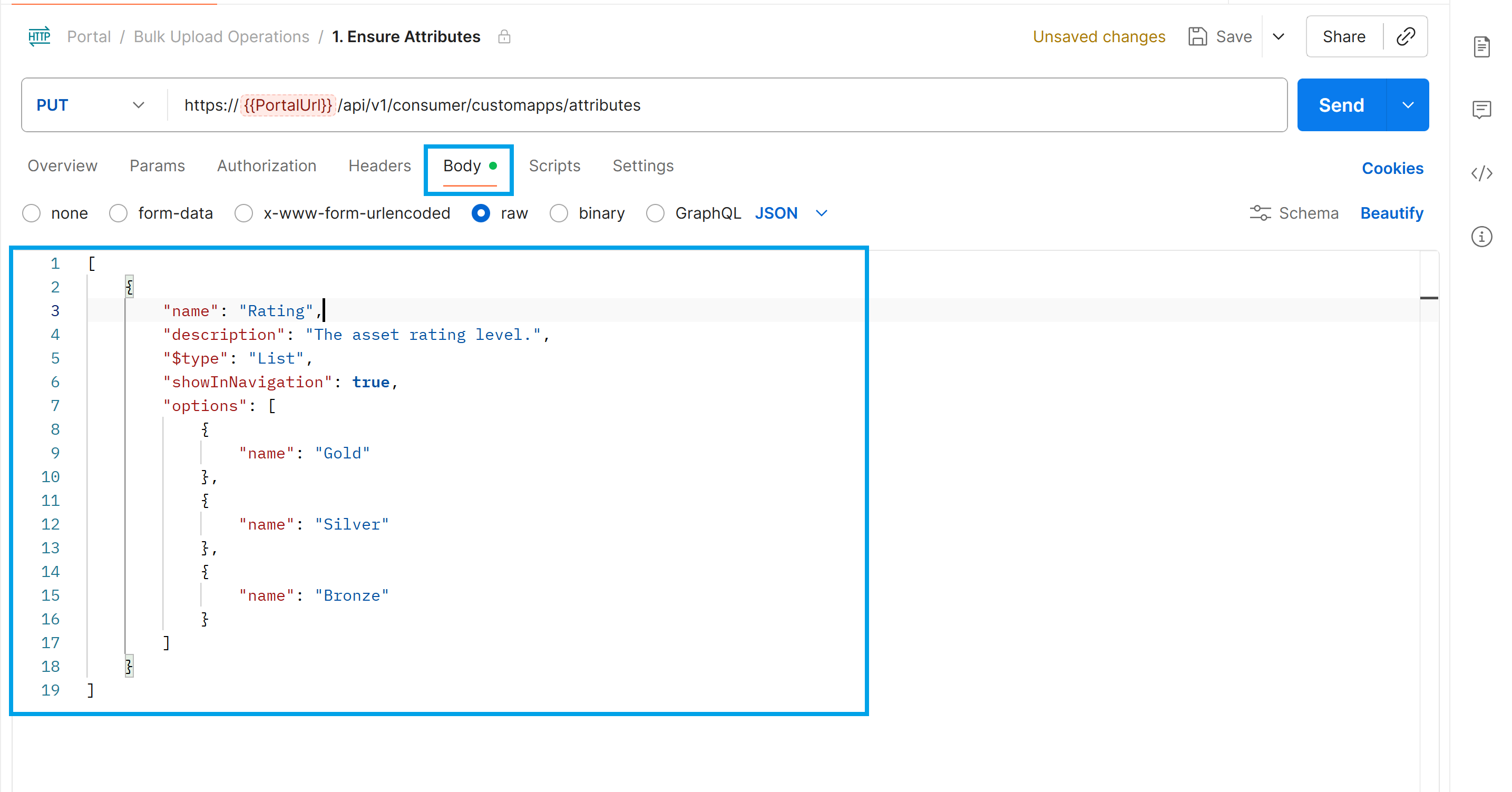Click the HTTP icon in the breadcrumb

coord(39,36)
